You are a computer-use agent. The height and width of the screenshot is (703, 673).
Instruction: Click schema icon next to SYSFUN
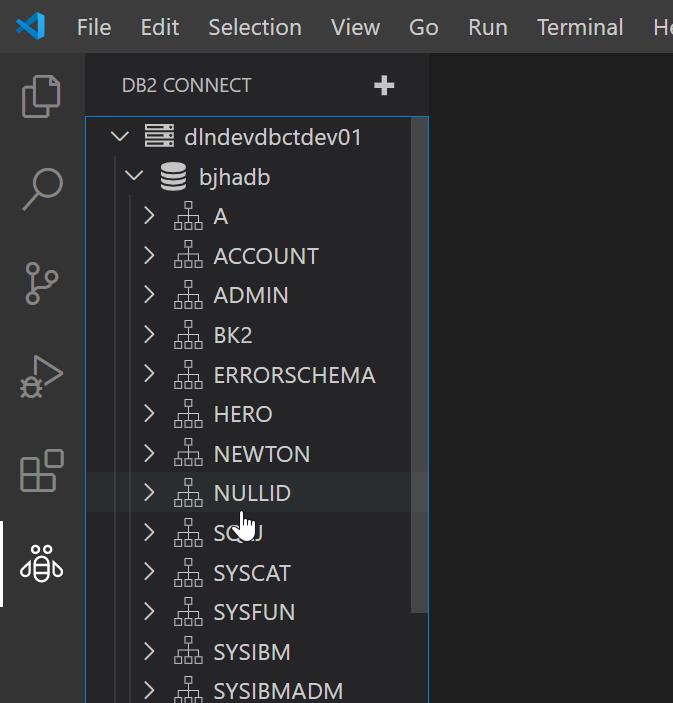188,612
